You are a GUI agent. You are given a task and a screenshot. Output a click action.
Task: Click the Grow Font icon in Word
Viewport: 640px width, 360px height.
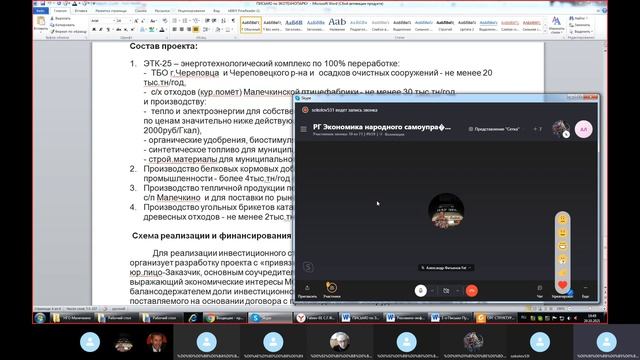click(136, 20)
